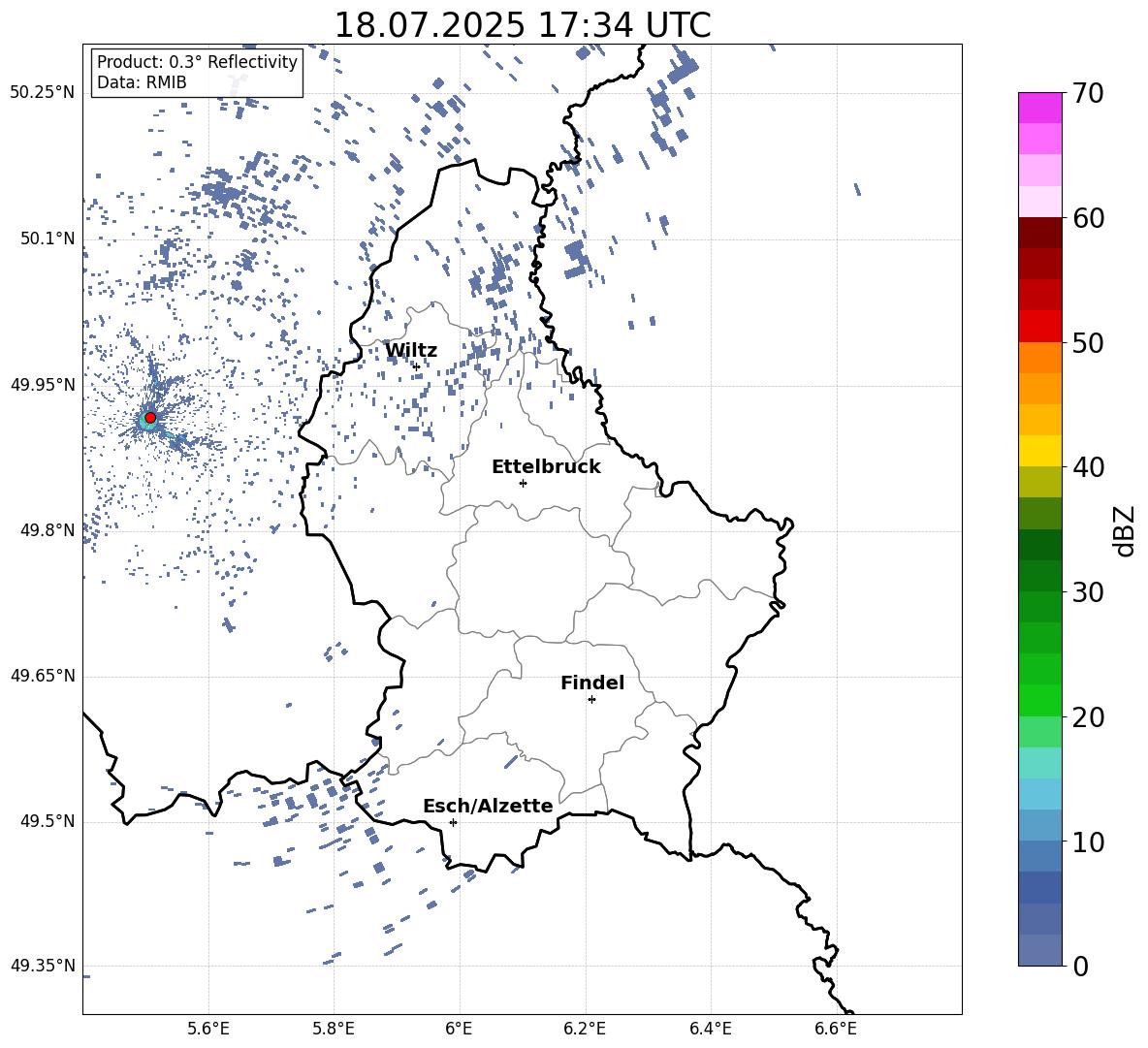The image size is (1148, 1048).
Task: Click the 6.6°E longitude label
Action: tap(836, 1029)
